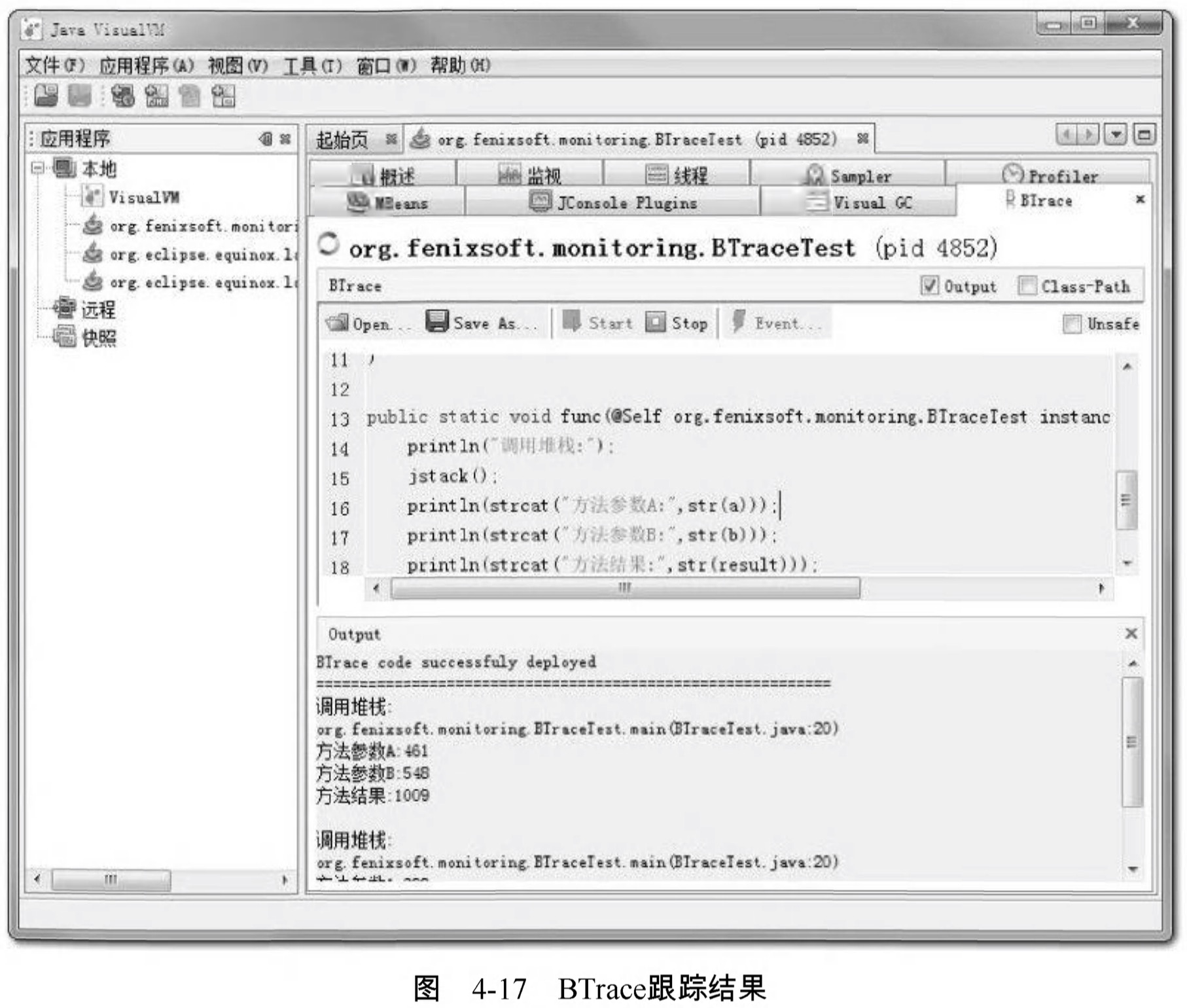Open the 视图(V) menu

coord(238,65)
